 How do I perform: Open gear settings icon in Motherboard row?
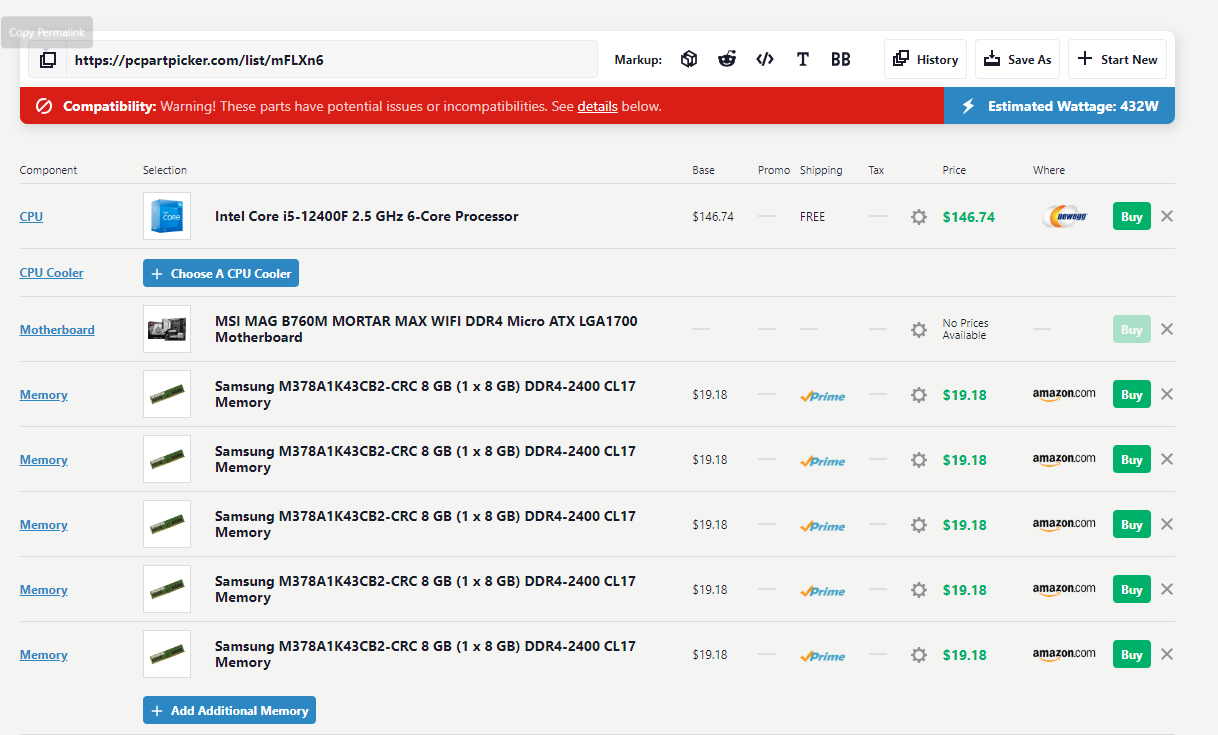(919, 330)
